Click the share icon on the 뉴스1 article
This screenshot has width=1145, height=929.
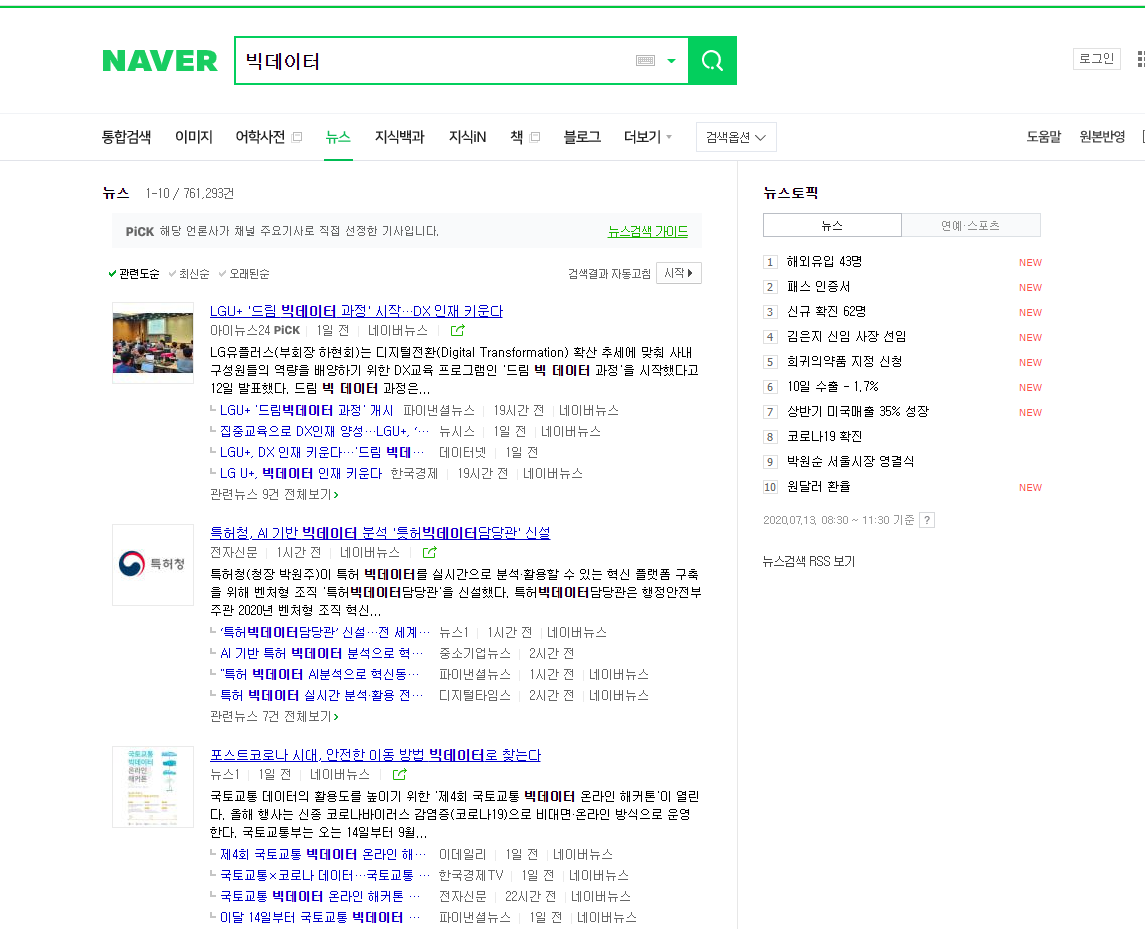400,775
